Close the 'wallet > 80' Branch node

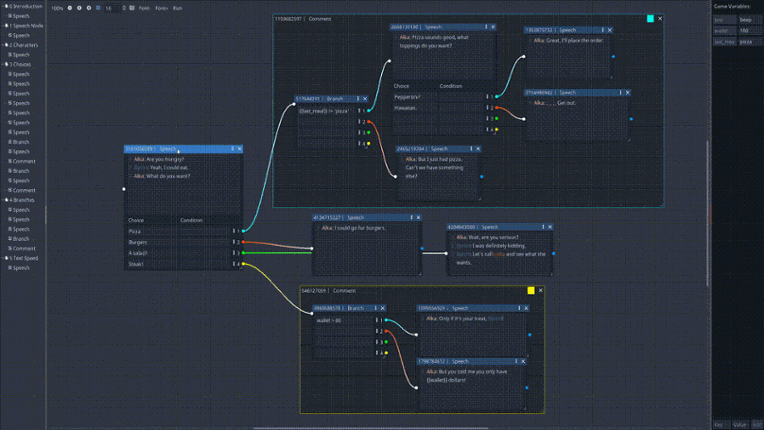coord(383,308)
